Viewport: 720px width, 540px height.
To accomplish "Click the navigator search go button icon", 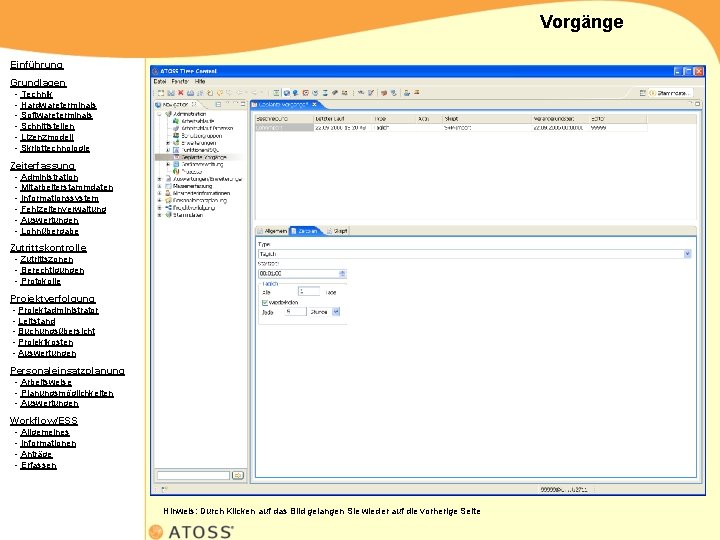I will click(x=238, y=475).
